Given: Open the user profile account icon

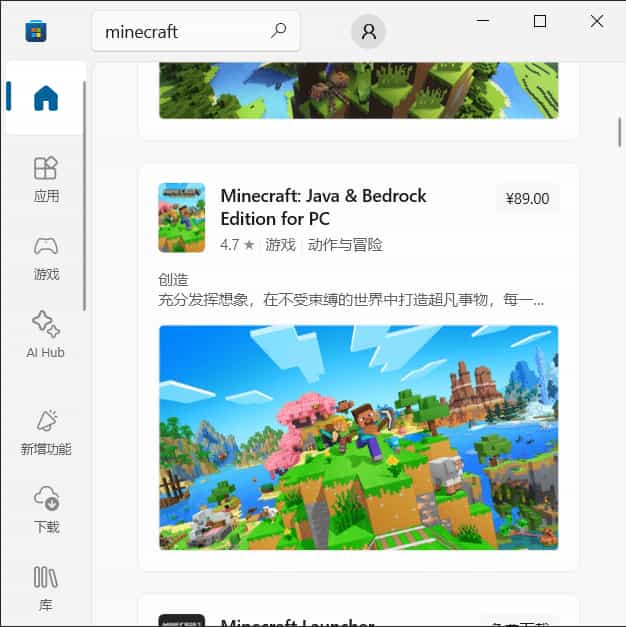Looking at the screenshot, I should pos(368,32).
